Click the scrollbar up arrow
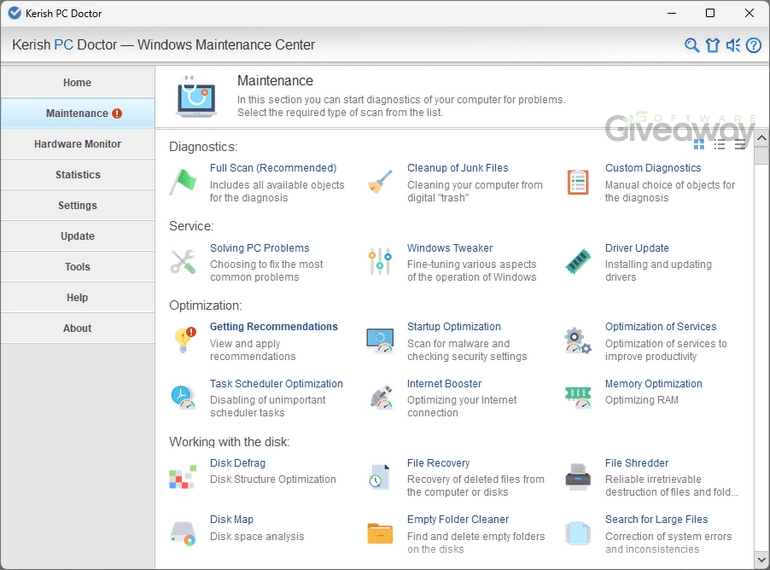Viewport: 770px width, 570px height. (x=761, y=138)
